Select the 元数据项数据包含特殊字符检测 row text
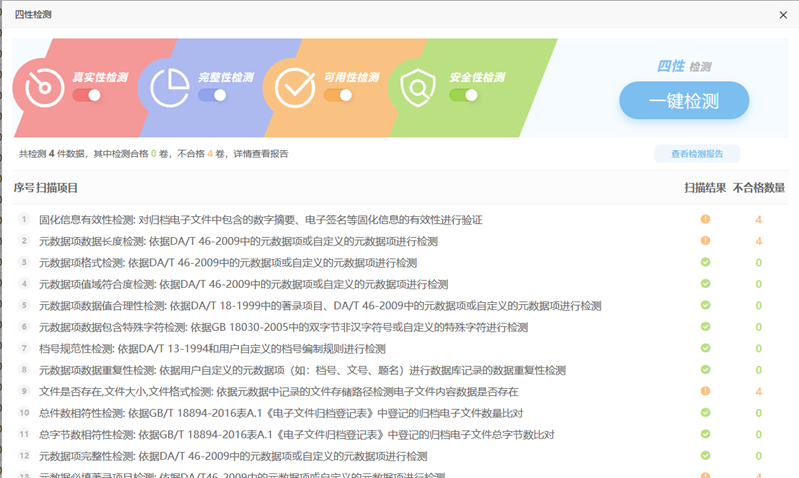This screenshot has height=478, width=799. [283, 327]
